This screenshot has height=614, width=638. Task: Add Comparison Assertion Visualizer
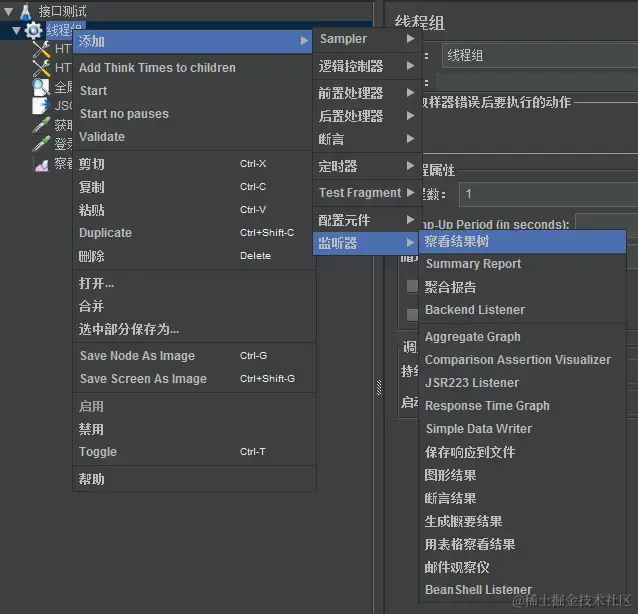[522, 360]
